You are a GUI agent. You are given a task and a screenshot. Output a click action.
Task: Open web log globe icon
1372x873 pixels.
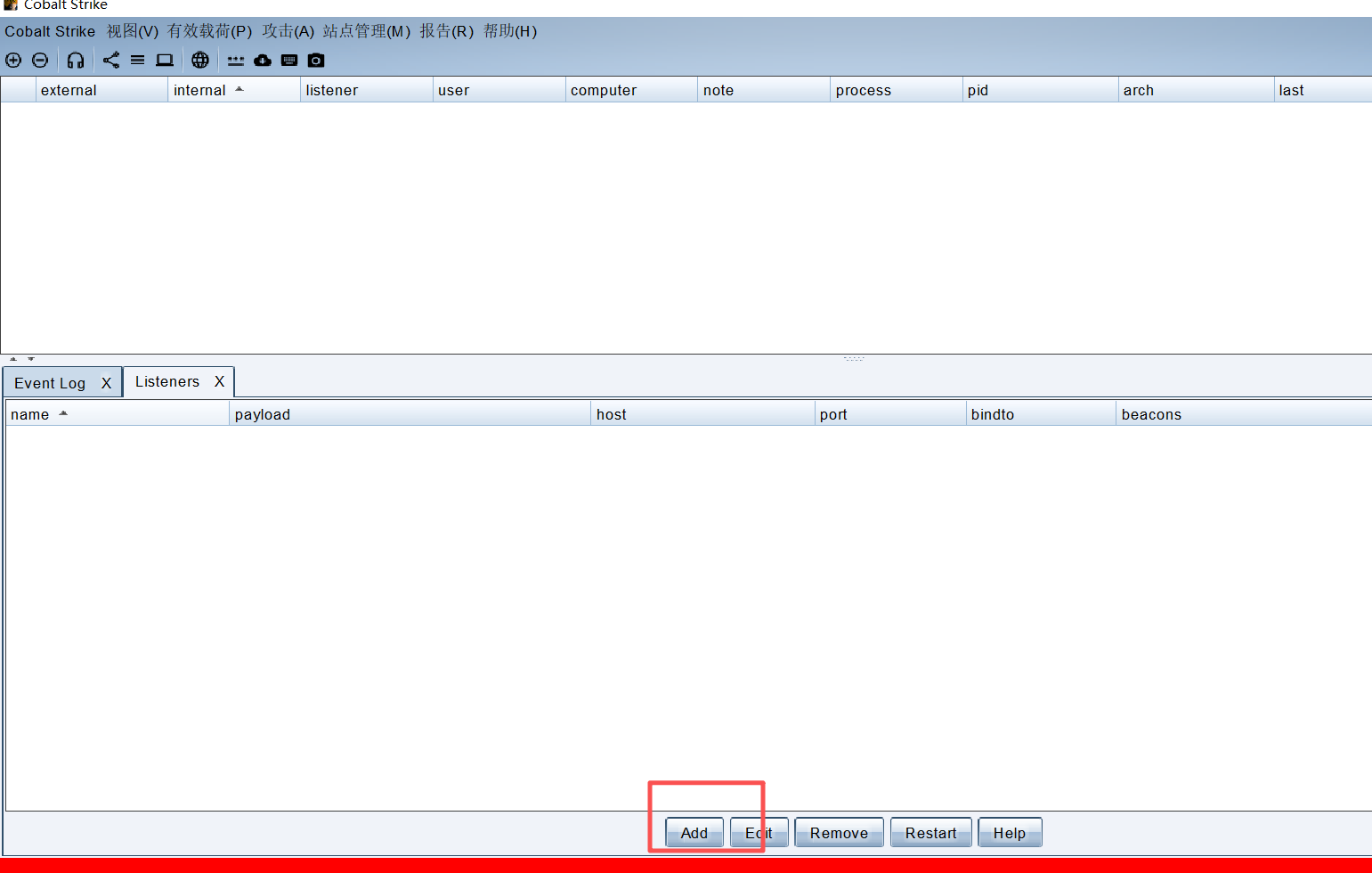(200, 61)
